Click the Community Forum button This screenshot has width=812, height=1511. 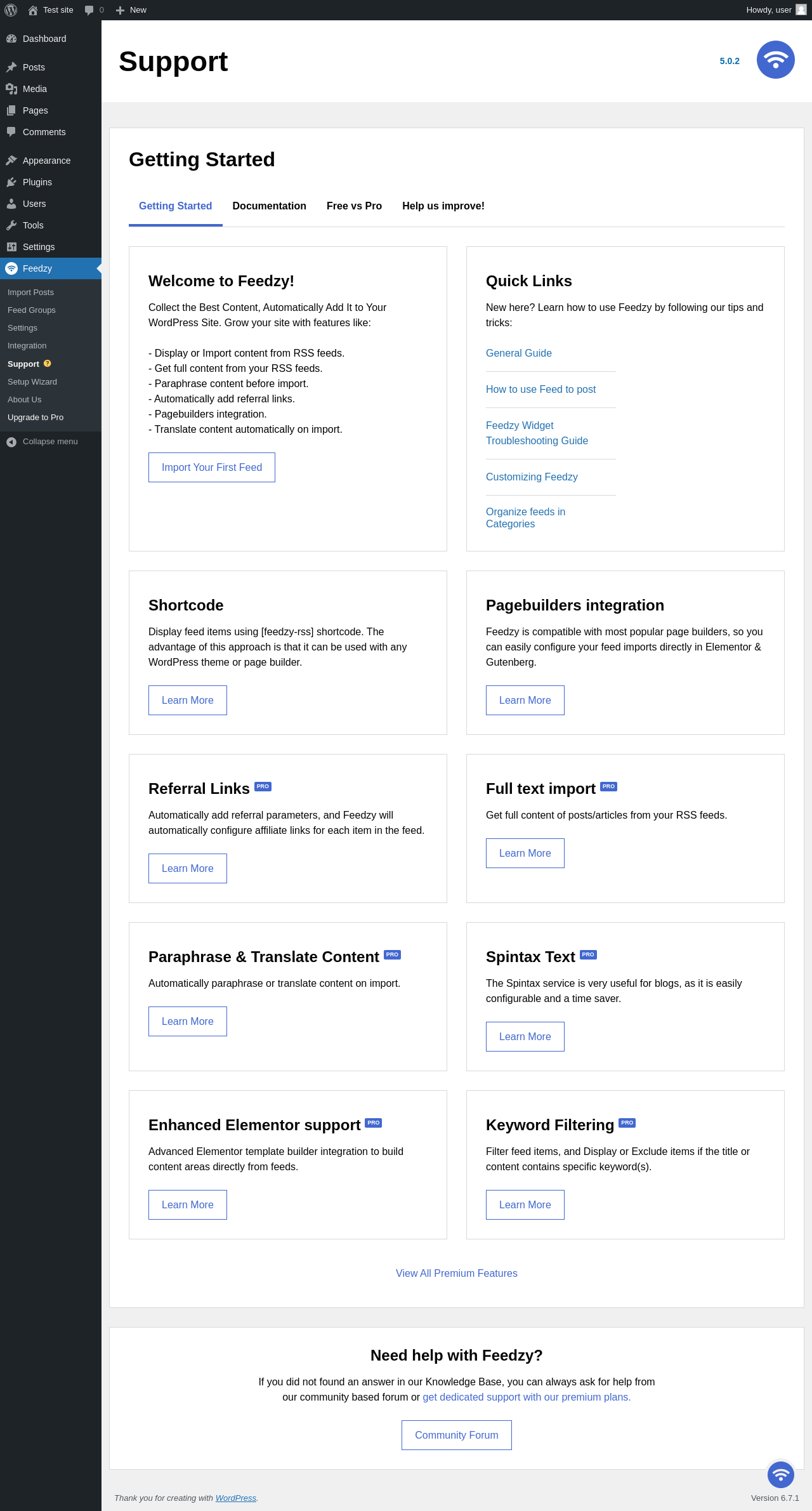(456, 1435)
